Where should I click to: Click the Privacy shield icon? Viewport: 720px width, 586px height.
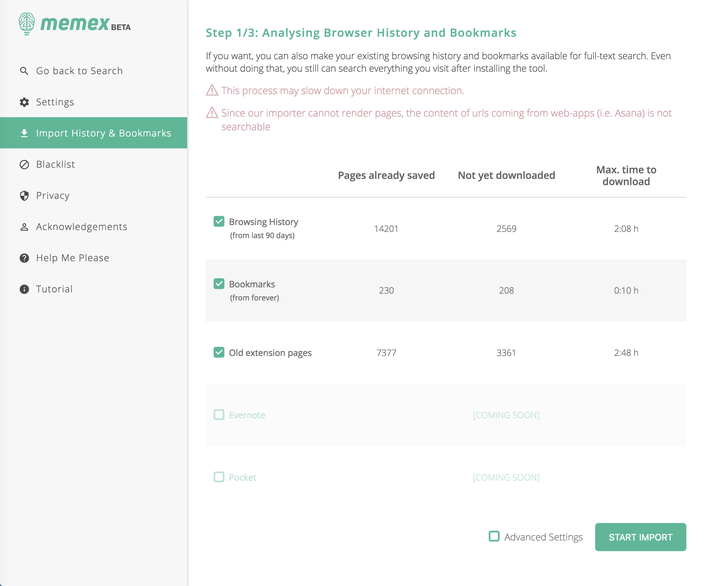[24, 196]
